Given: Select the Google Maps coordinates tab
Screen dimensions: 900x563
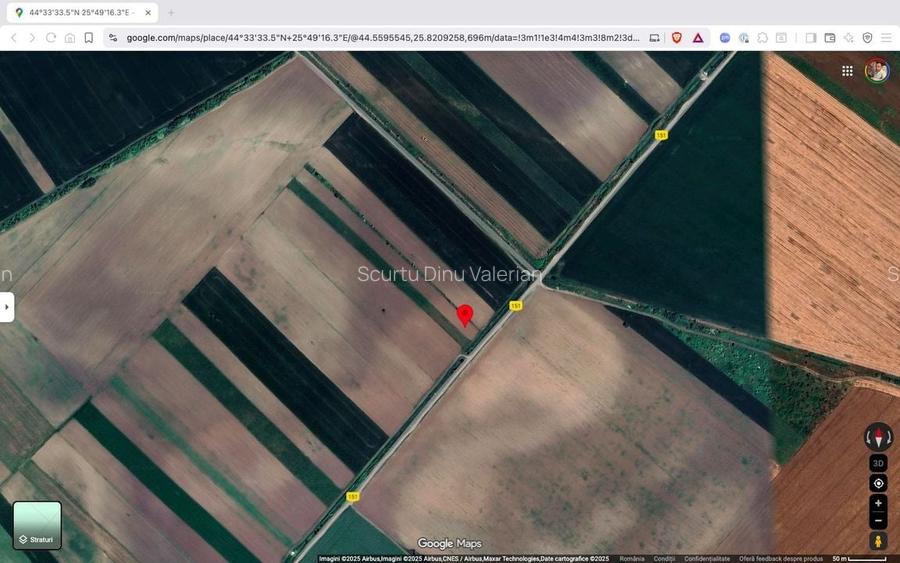Looking at the screenshot, I should point(80,13).
